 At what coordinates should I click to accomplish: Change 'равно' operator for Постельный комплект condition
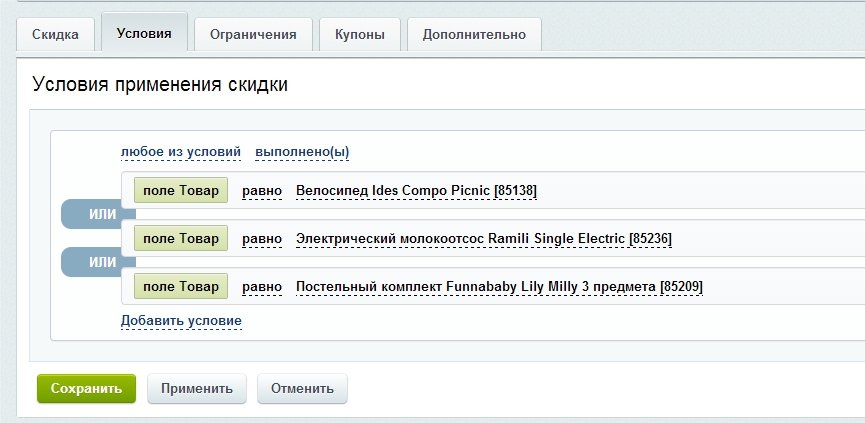click(262, 287)
